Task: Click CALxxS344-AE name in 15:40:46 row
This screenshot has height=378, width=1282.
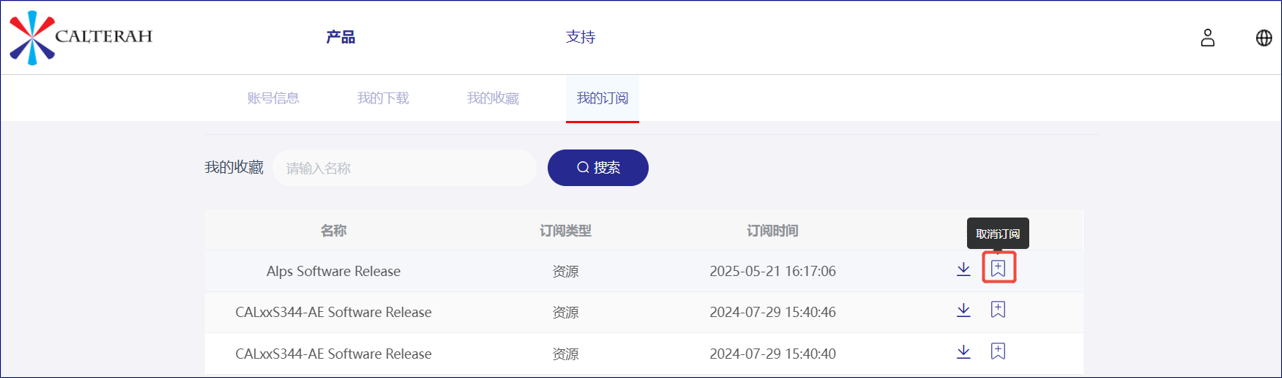Action: (x=333, y=312)
